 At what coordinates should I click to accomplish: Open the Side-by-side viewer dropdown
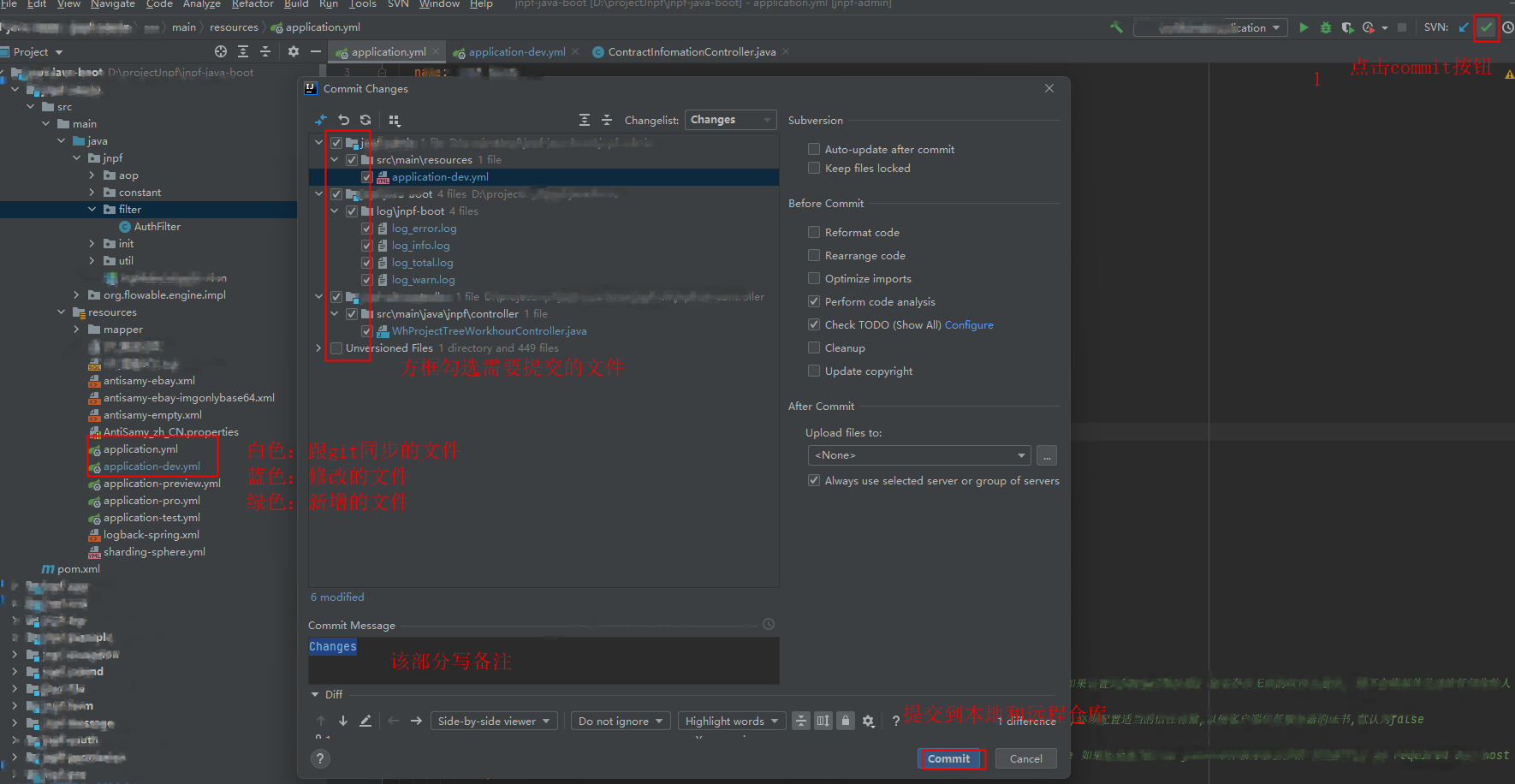pyautogui.click(x=494, y=722)
